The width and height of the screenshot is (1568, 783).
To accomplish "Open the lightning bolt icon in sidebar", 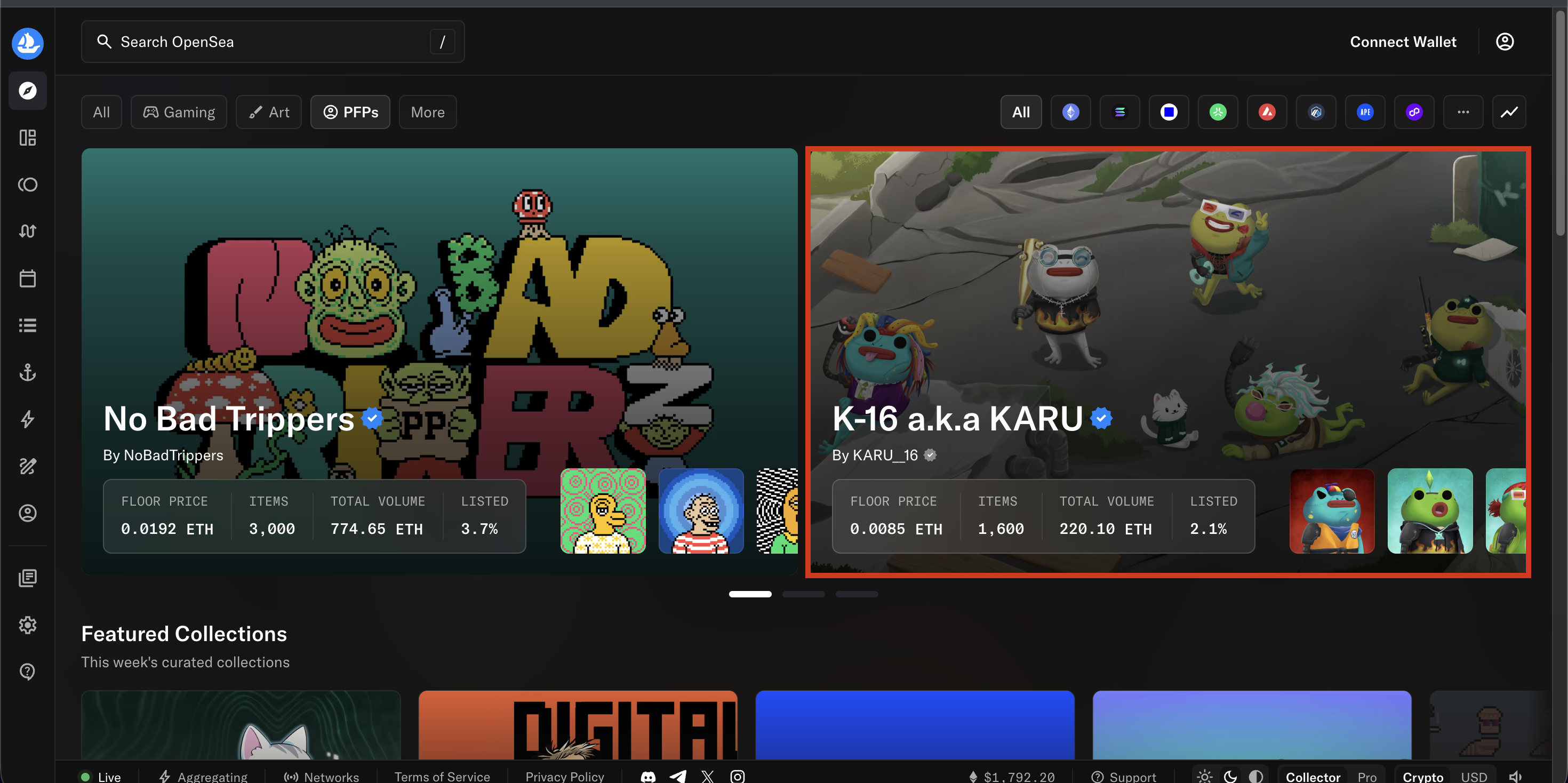I will tap(27, 419).
